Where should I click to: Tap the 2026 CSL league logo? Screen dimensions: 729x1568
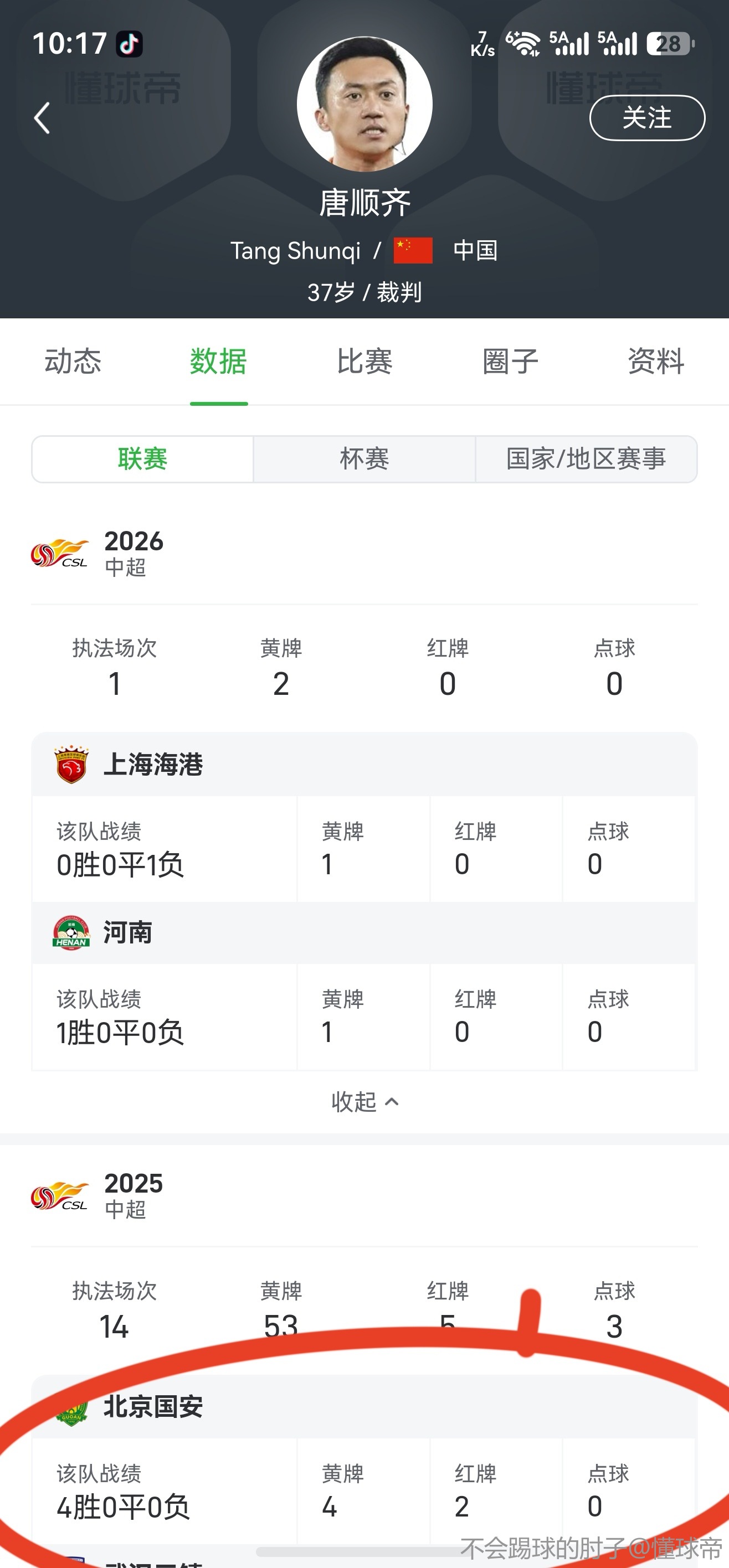click(60, 553)
